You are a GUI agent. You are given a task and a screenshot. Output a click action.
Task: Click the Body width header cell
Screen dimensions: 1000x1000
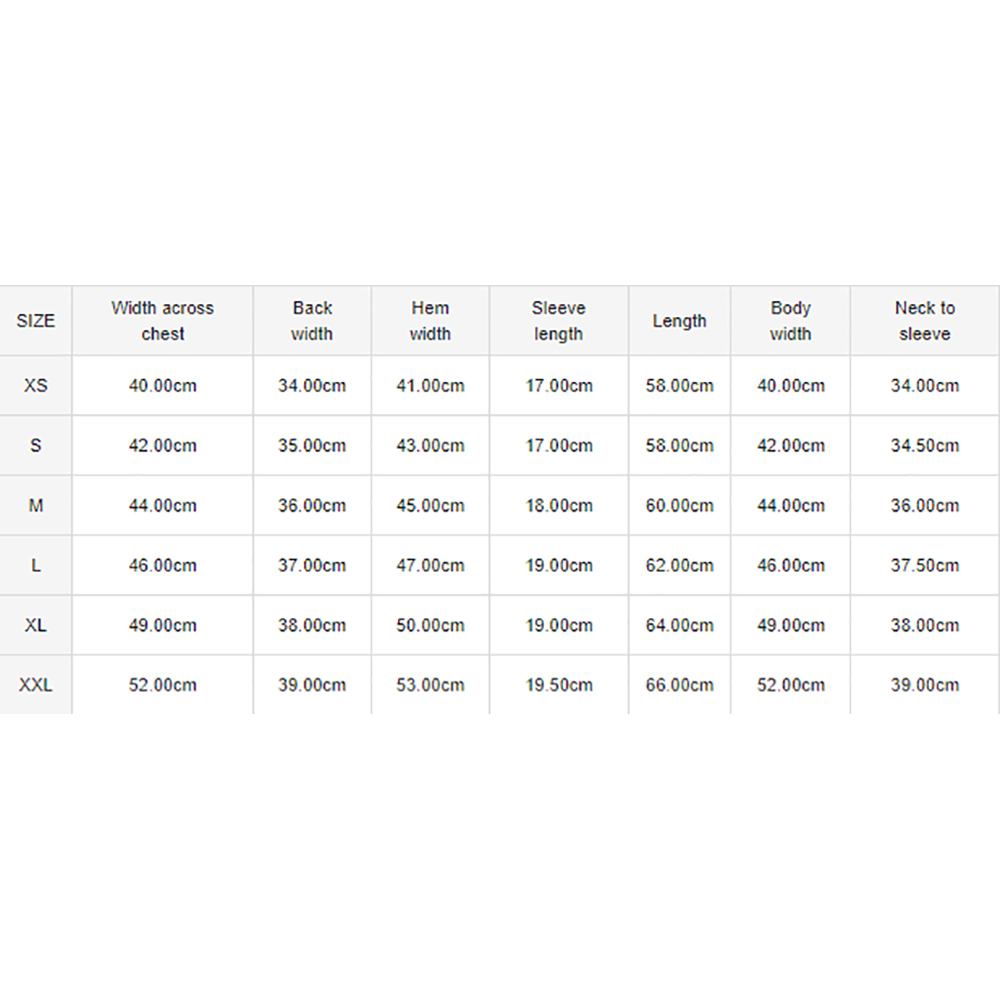790,321
